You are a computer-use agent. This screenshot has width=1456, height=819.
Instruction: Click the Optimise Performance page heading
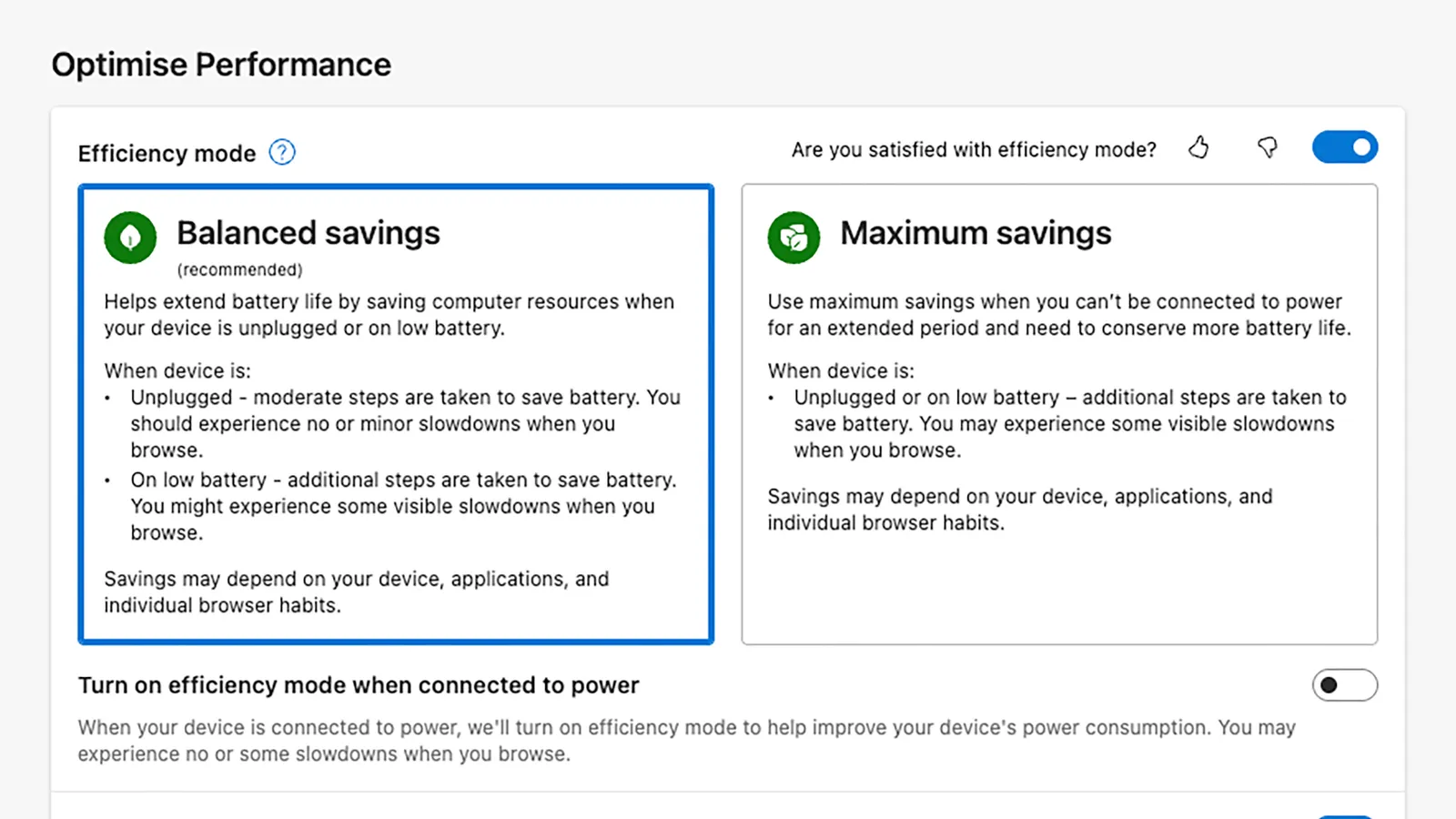(221, 64)
